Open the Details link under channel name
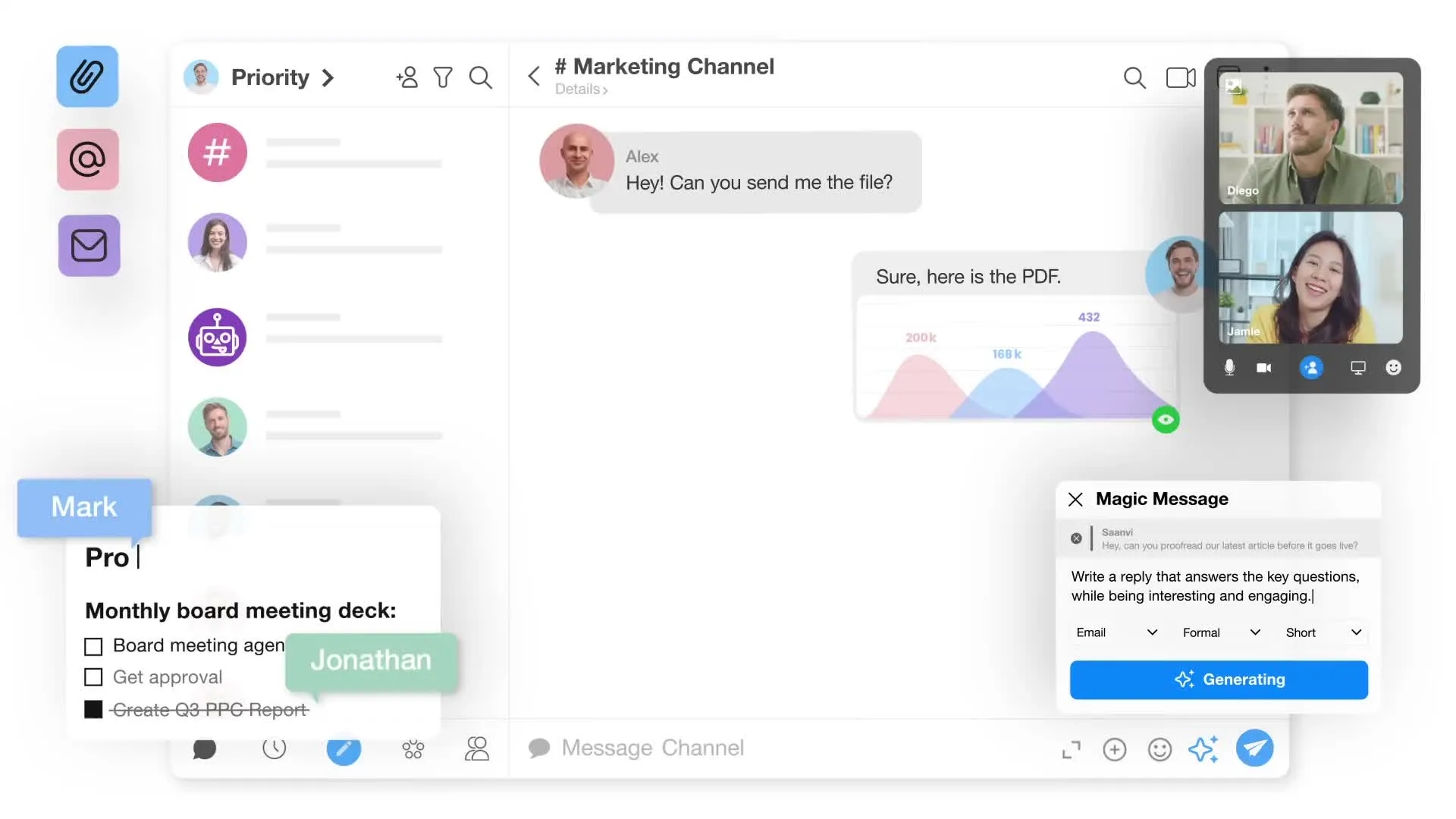The width and height of the screenshot is (1456, 819). point(581,89)
